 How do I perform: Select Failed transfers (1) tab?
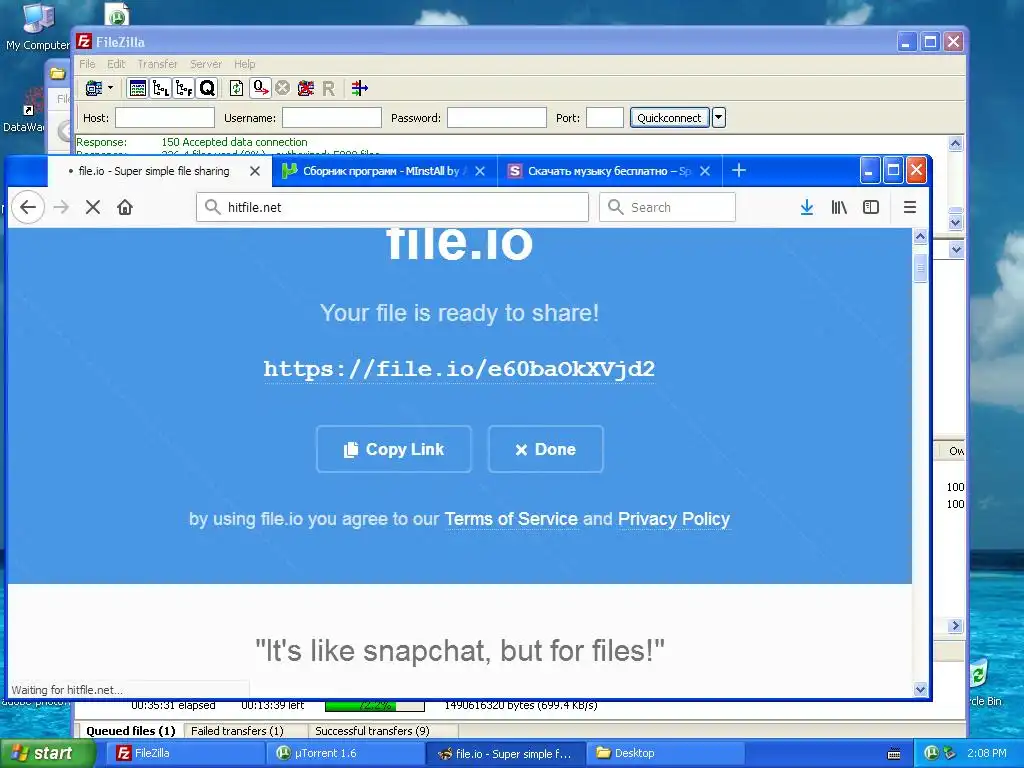pos(237,731)
